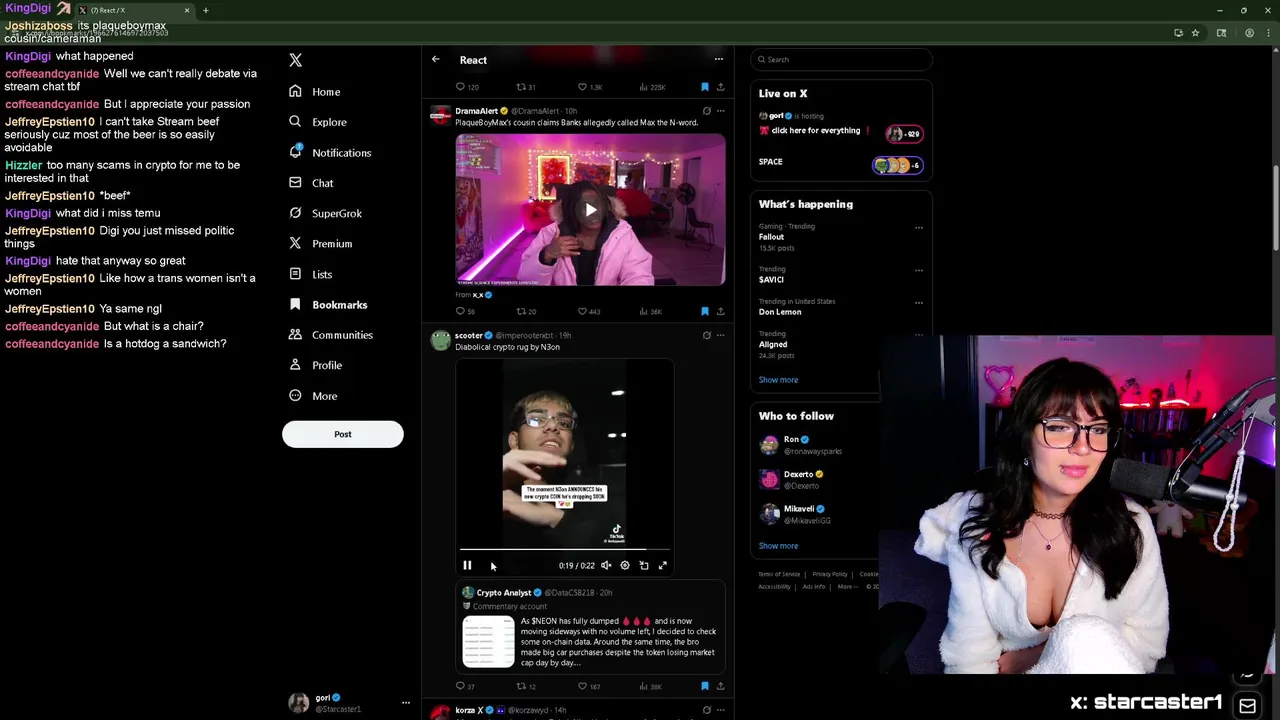Share the topmost post
Viewport: 1280px width, 720px height.
click(720, 87)
